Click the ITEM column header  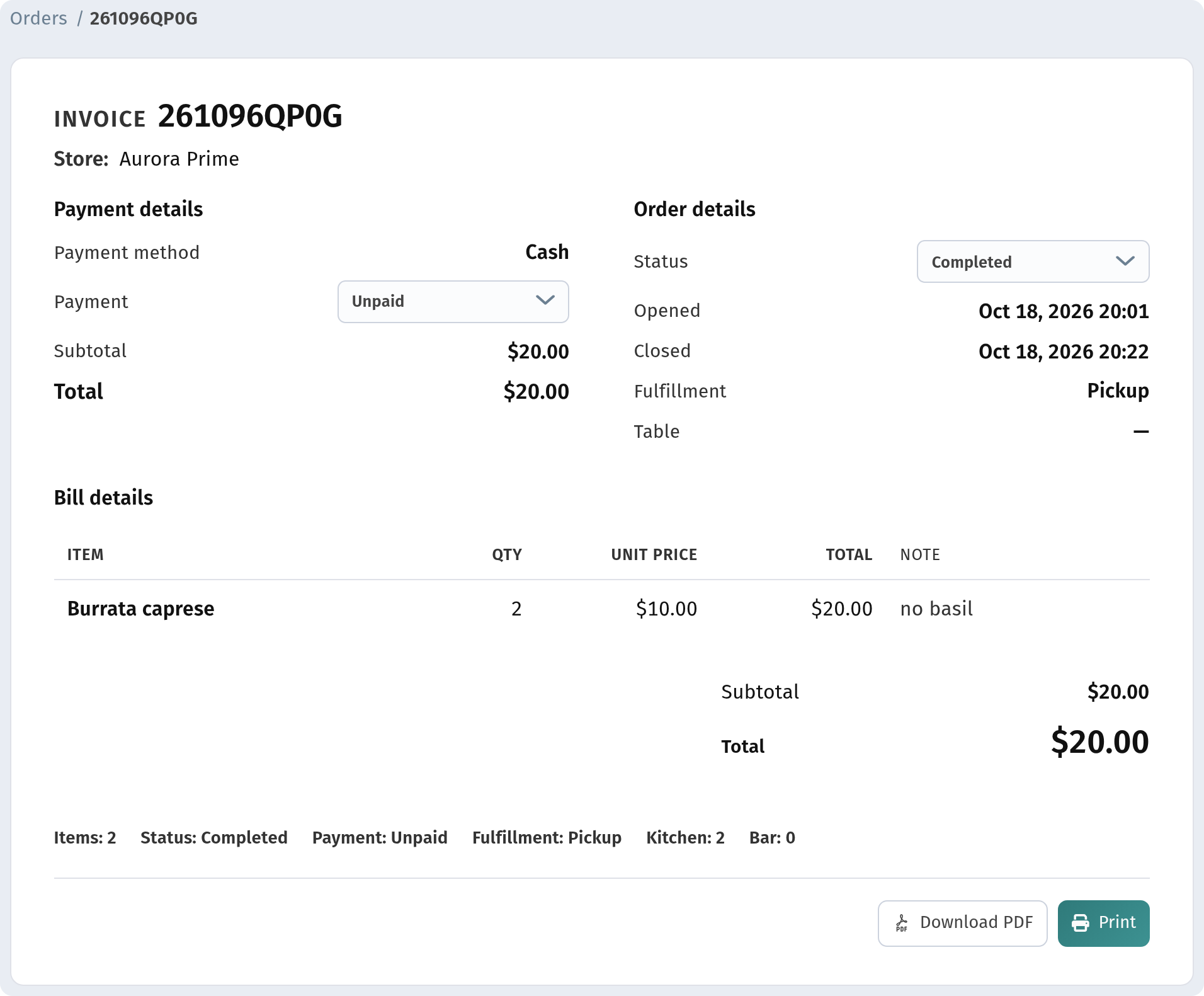[86, 554]
